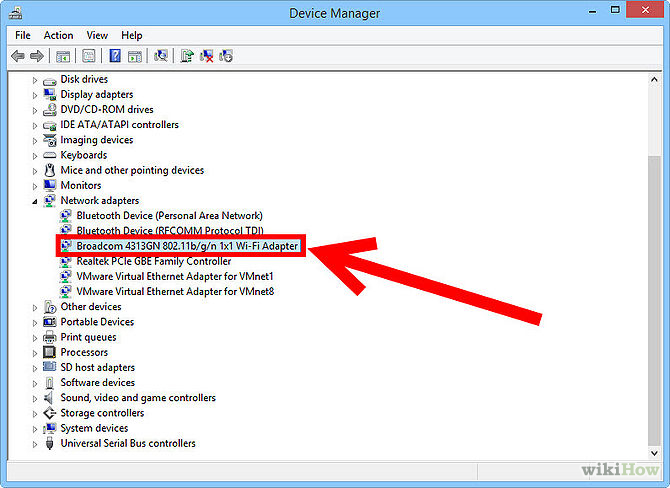Click the IDE ATA/ATAPI controllers icon
This screenshot has width=670, height=488.
50,125
